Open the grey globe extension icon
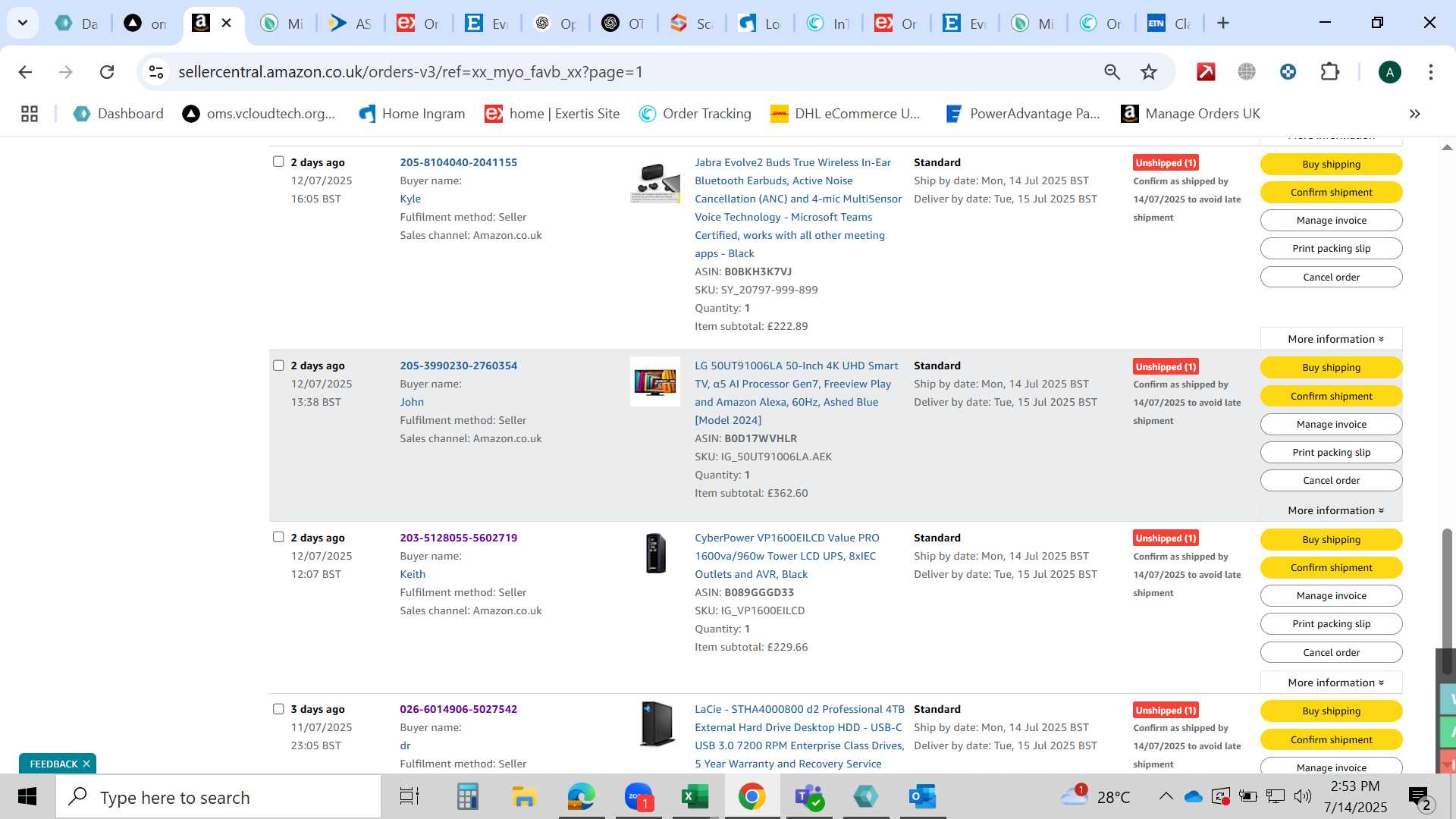The width and height of the screenshot is (1456, 819). click(x=1247, y=72)
